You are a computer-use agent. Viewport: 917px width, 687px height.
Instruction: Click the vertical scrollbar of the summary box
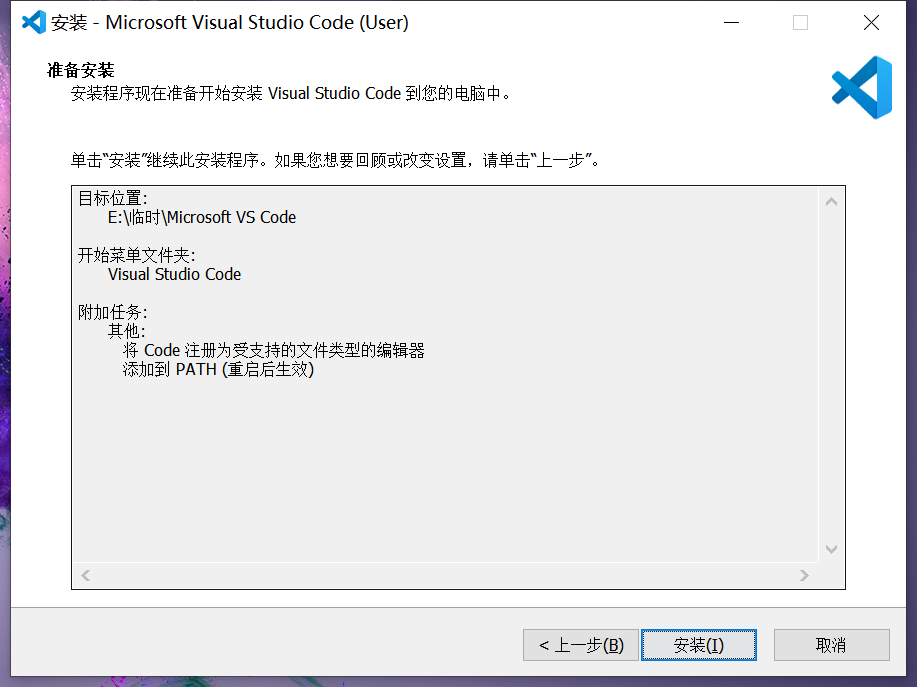(831, 375)
